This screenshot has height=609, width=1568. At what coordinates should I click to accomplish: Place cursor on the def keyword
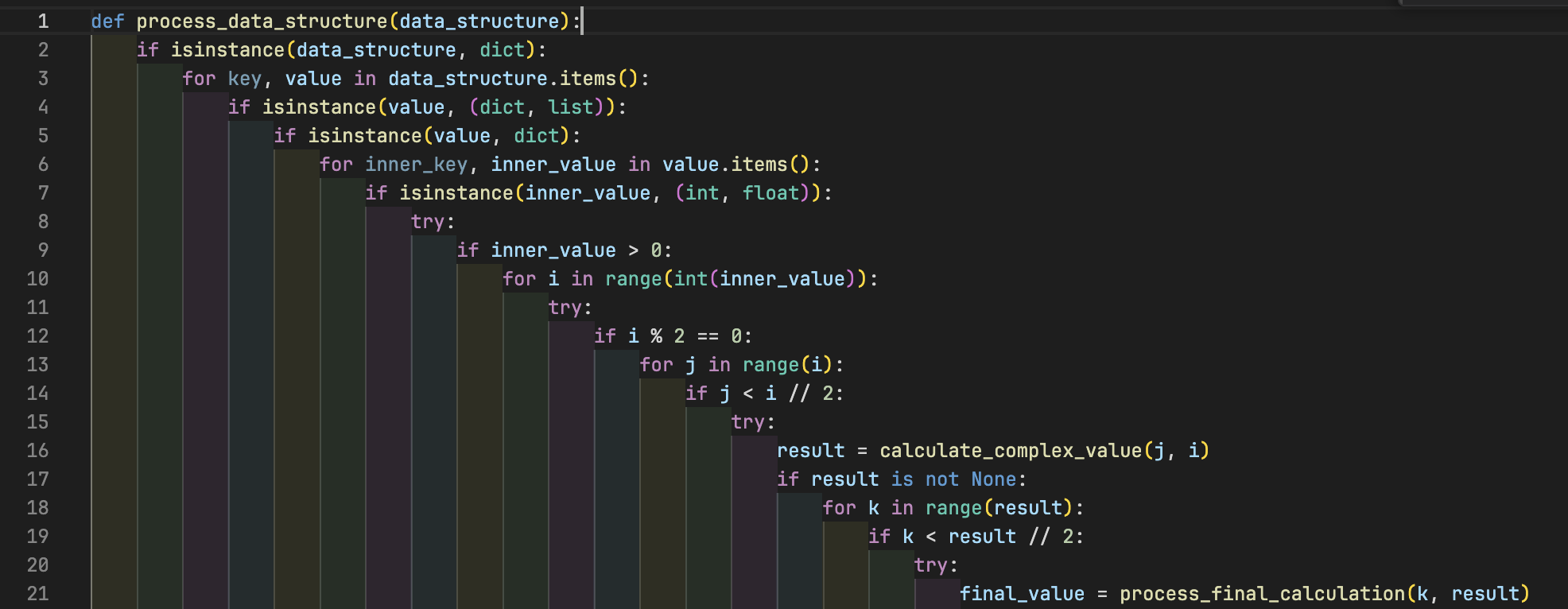[107, 21]
